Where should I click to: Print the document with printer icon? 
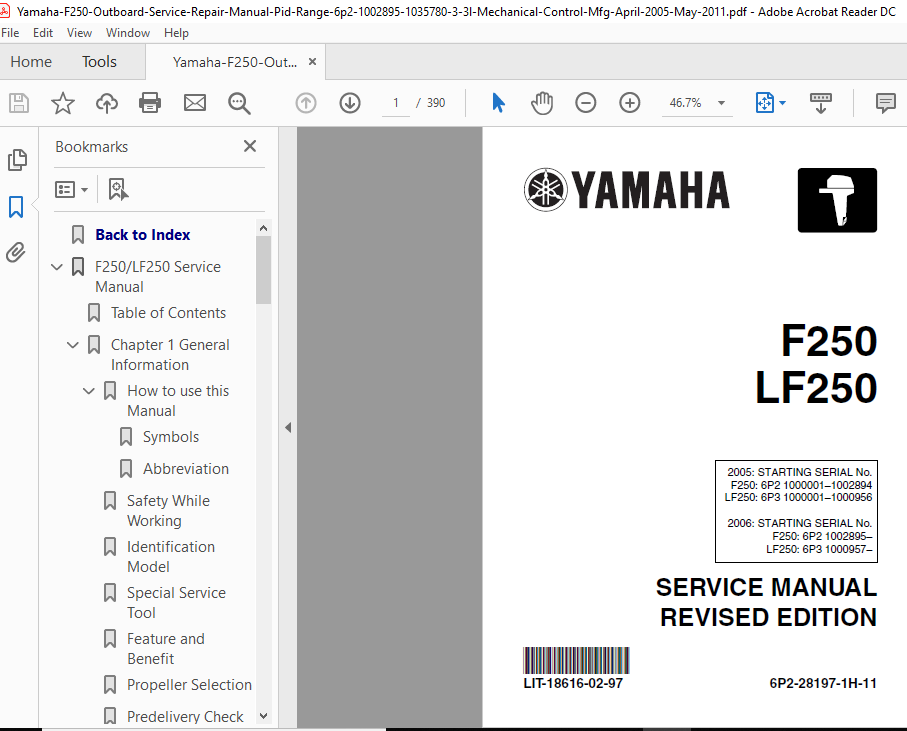point(150,104)
